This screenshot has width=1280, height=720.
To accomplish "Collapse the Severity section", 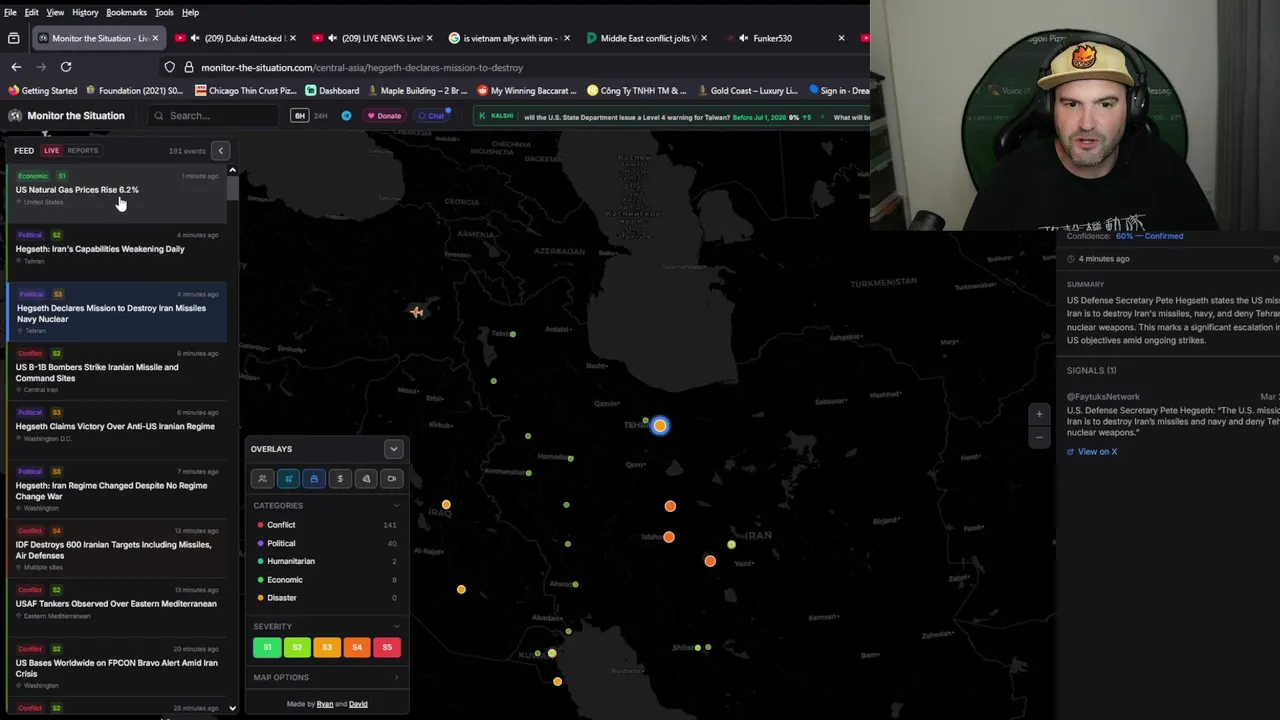I will (396, 627).
